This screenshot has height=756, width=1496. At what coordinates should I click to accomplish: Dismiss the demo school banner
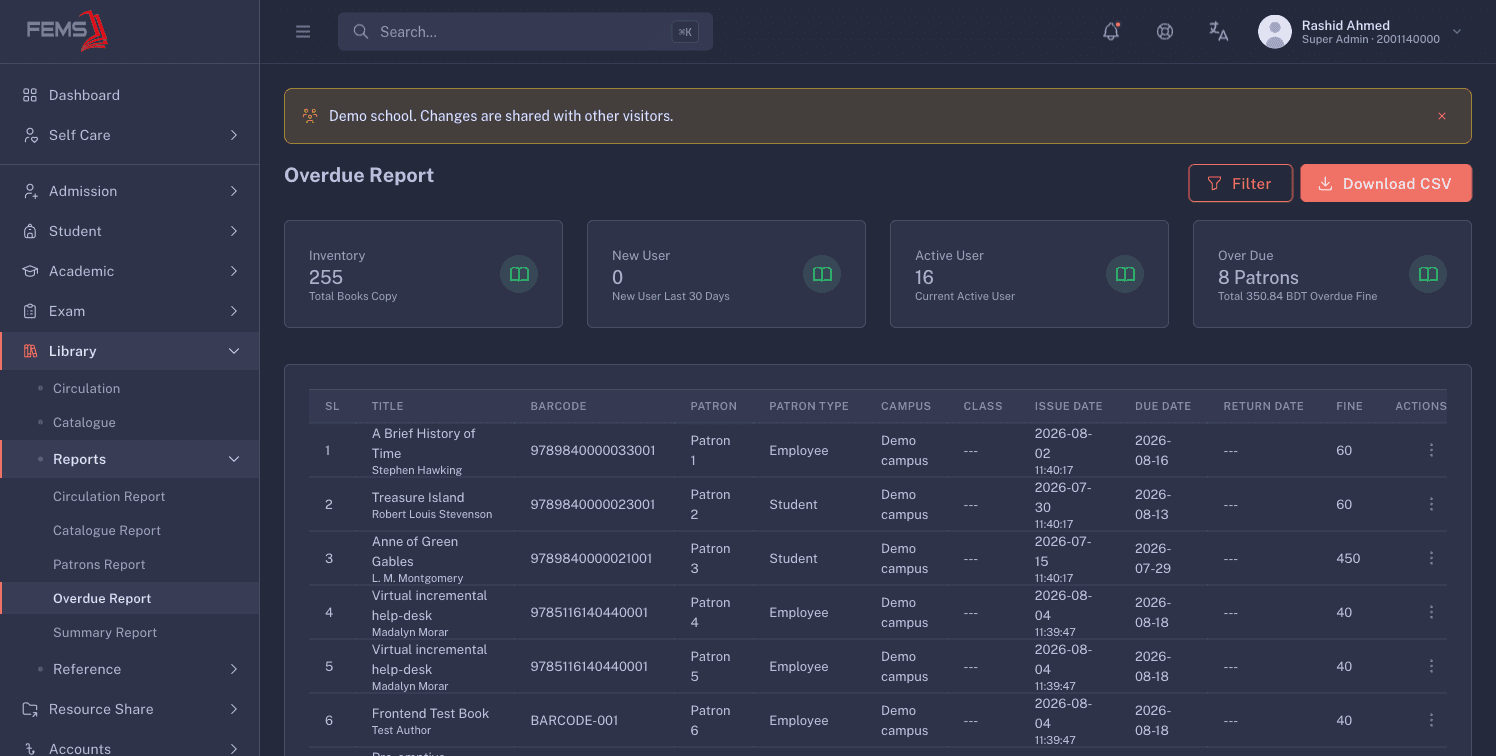1442,116
